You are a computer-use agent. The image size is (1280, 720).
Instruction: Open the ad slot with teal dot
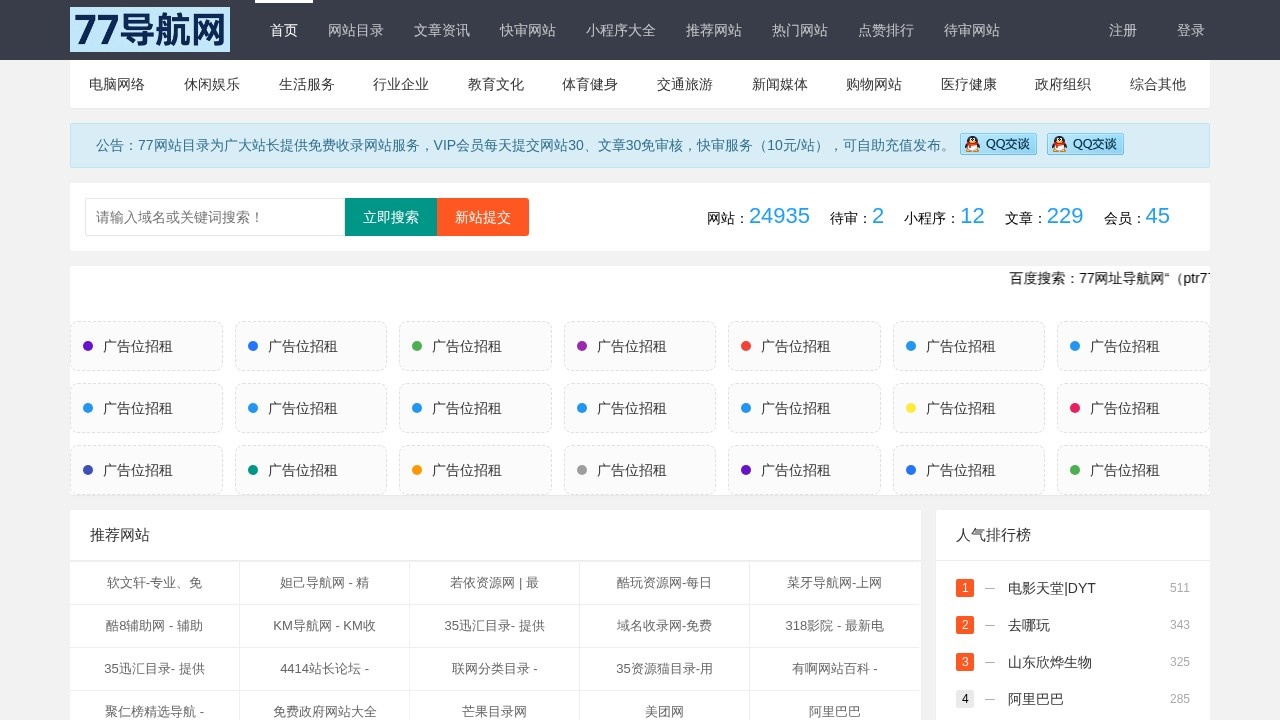click(x=311, y=470)
